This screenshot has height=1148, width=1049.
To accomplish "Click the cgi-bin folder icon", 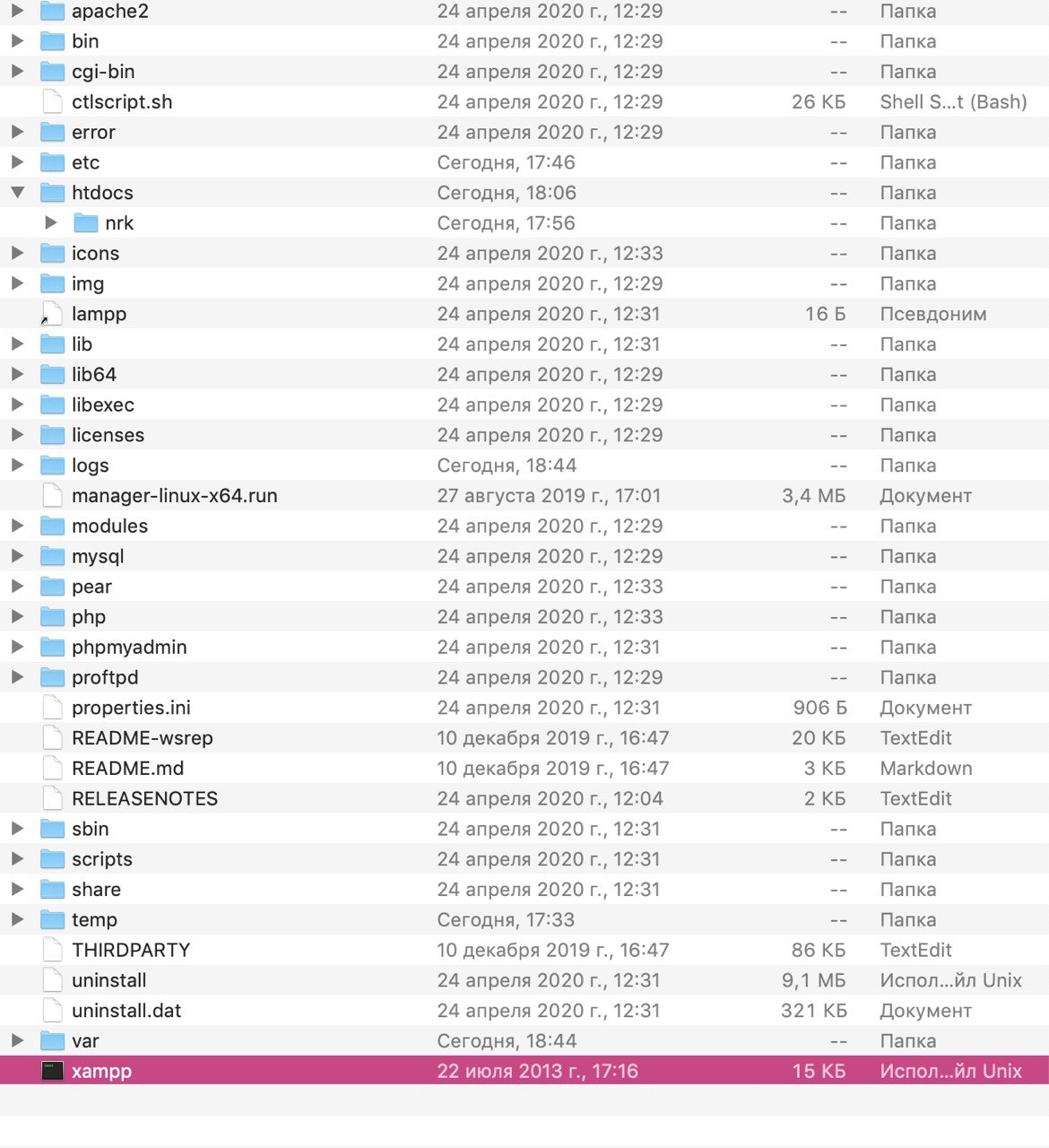I will (53, 72).
